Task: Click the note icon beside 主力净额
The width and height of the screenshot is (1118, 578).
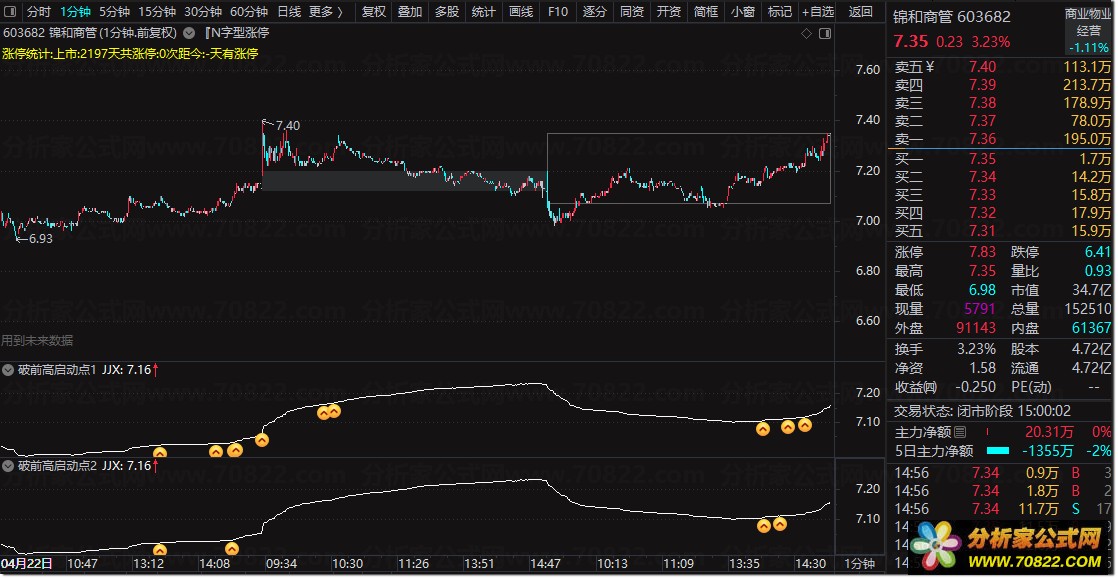Action: (x=960, y=432)
